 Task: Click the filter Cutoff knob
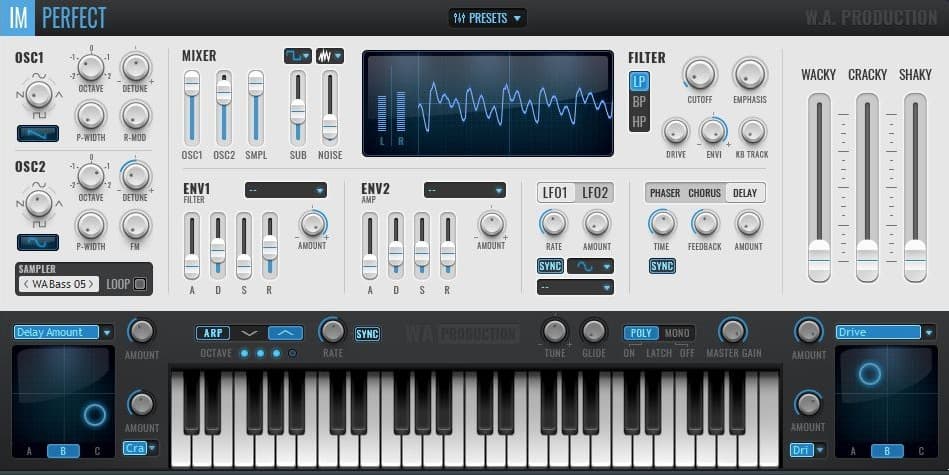[x=700, y=74]
